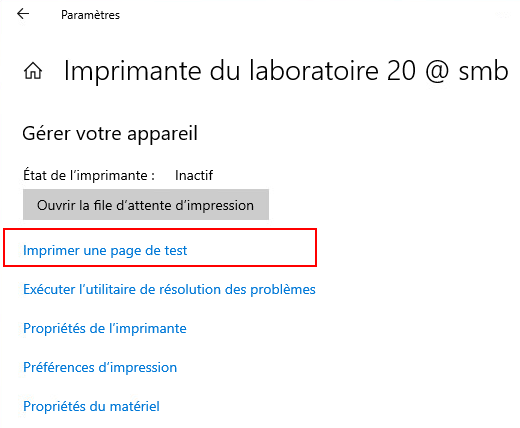This screenshot has height=428, width=520.
Task: Open Propriétés du matériel
Action: click(91, 406)
